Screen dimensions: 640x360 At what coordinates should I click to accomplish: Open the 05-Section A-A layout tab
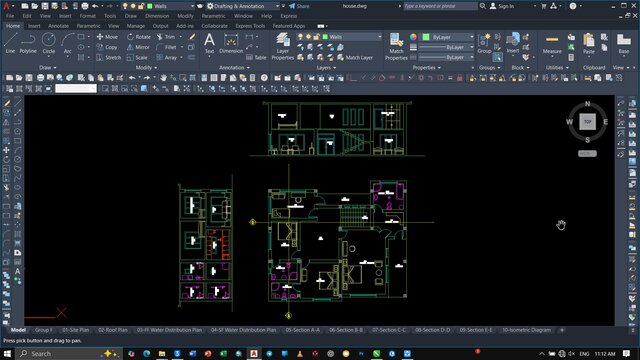point(302,330)
